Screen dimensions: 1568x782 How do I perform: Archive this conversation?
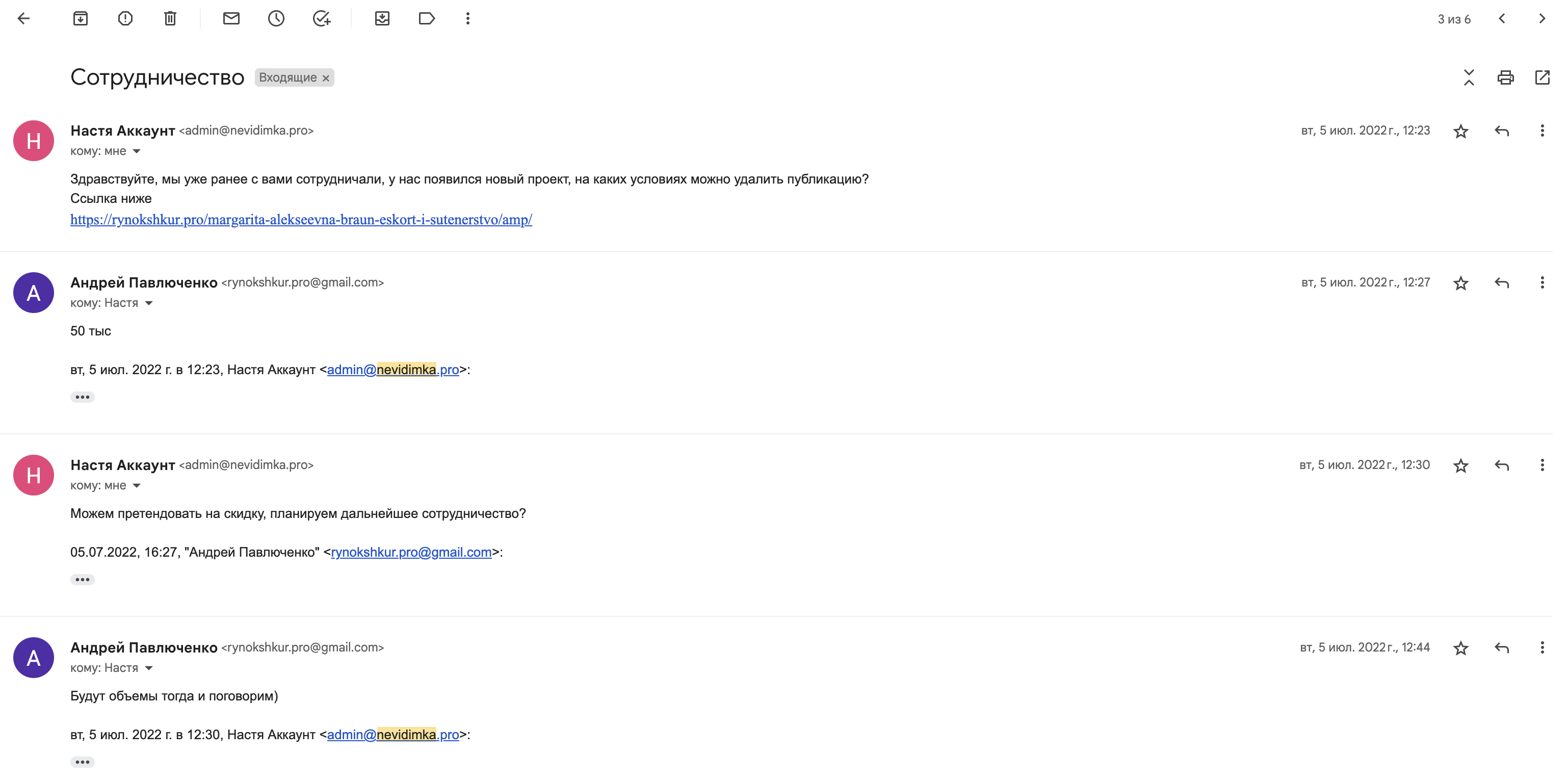81,18
